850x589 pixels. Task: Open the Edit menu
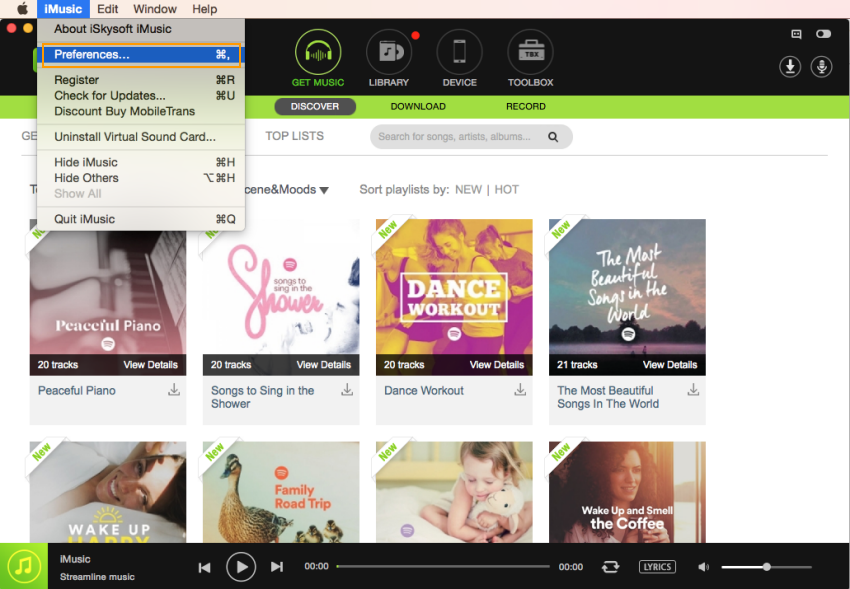pyautogui.click(x=107, y=9)
